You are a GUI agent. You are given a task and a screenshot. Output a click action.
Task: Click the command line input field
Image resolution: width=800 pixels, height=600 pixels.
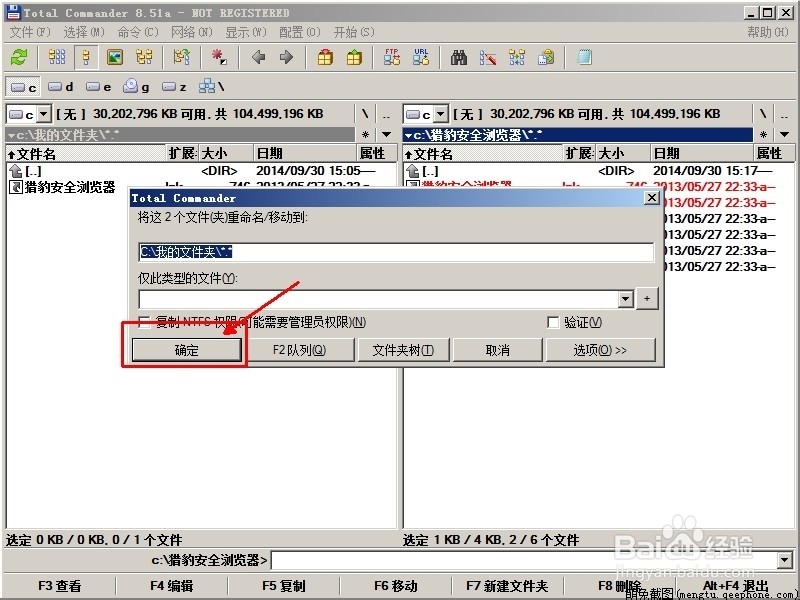(x=524, y=561)
